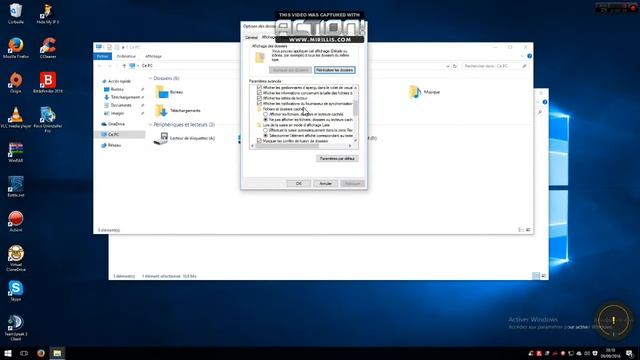Select 'Ne pas afficher les fichiers' radio button
Image resolution: width=640 pixels, height=360 pixels.
265,120
